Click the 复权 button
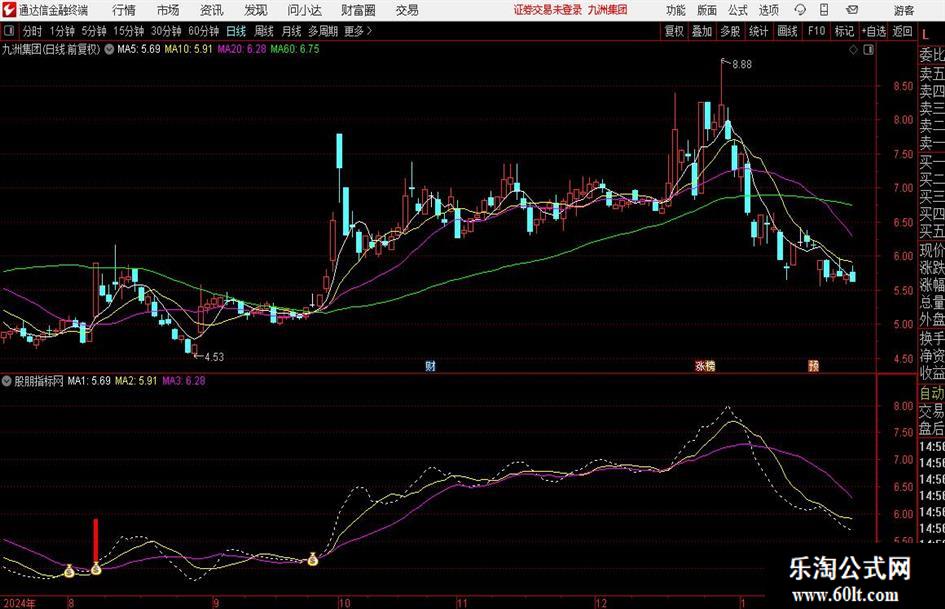Viewport: 945px width, 609px height. (674, 31)
